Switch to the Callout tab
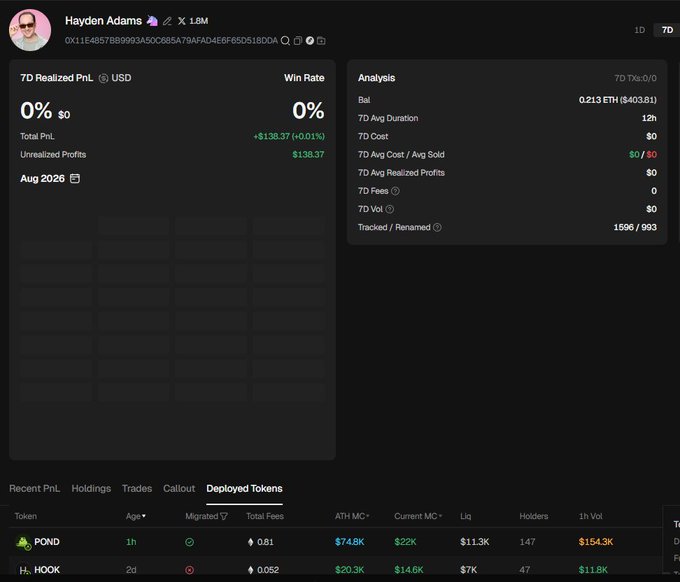This screenshot has height=582, width=680. click(179, 488)
